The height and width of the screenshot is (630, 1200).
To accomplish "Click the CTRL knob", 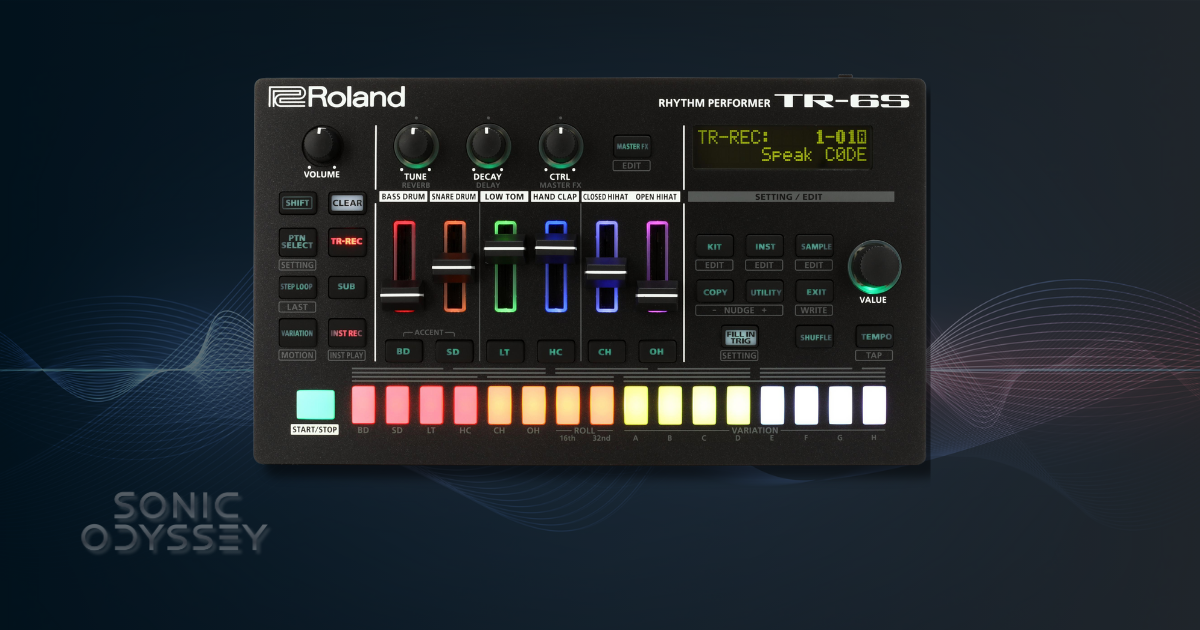I will point(561,146).
